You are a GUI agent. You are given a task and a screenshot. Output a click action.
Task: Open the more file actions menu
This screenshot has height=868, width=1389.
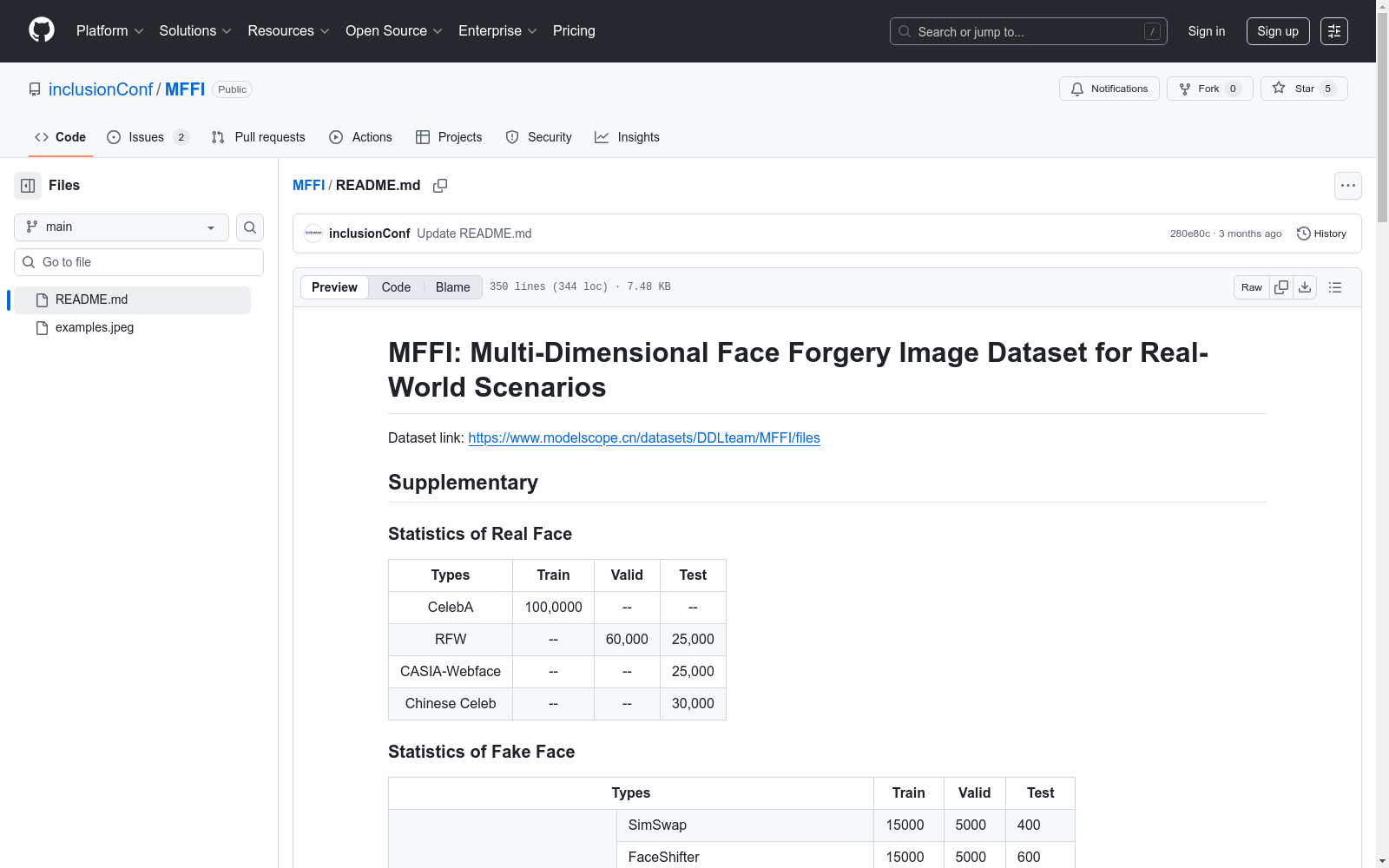1347,186
